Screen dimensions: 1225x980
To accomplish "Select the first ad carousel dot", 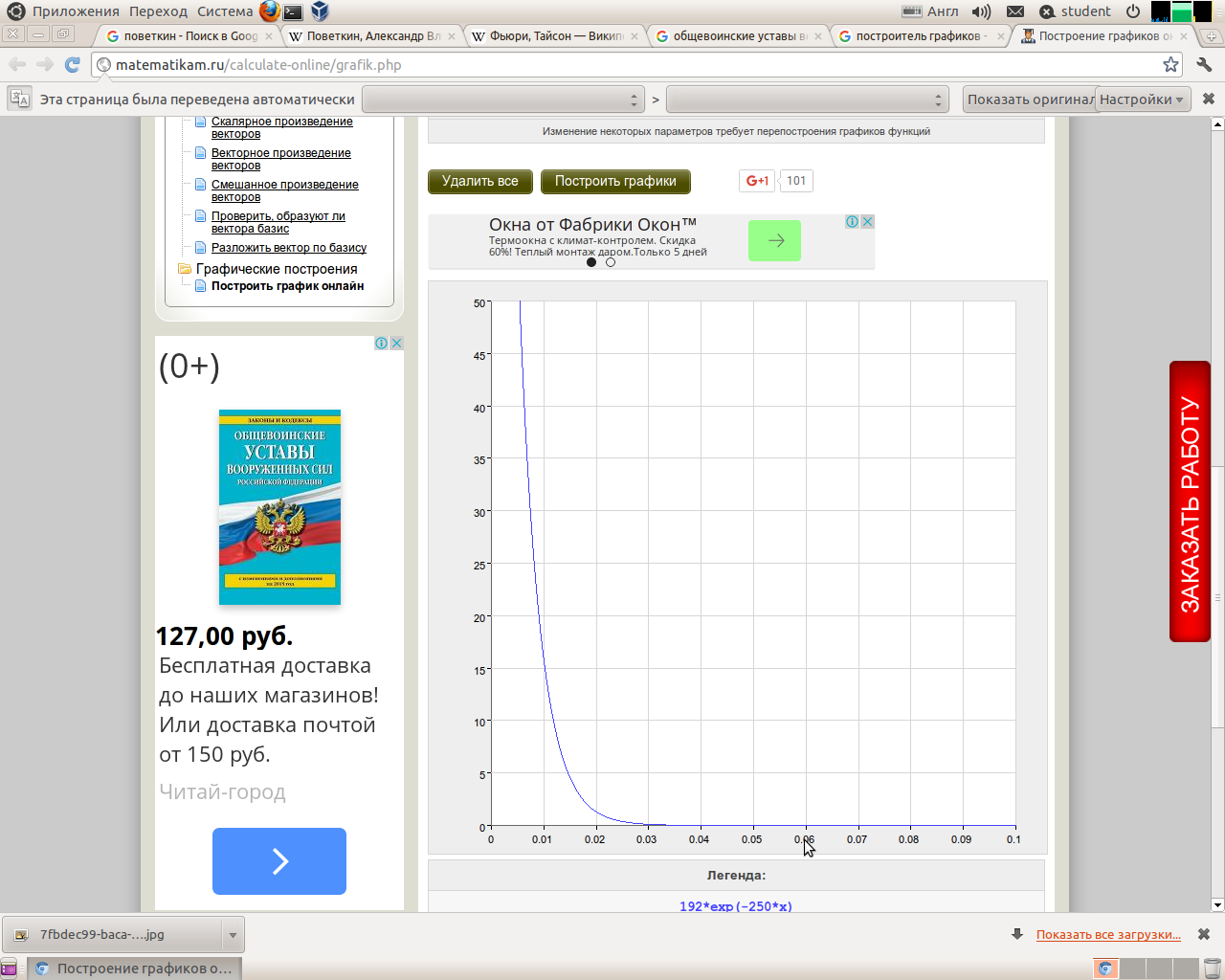I will [591, 262].
